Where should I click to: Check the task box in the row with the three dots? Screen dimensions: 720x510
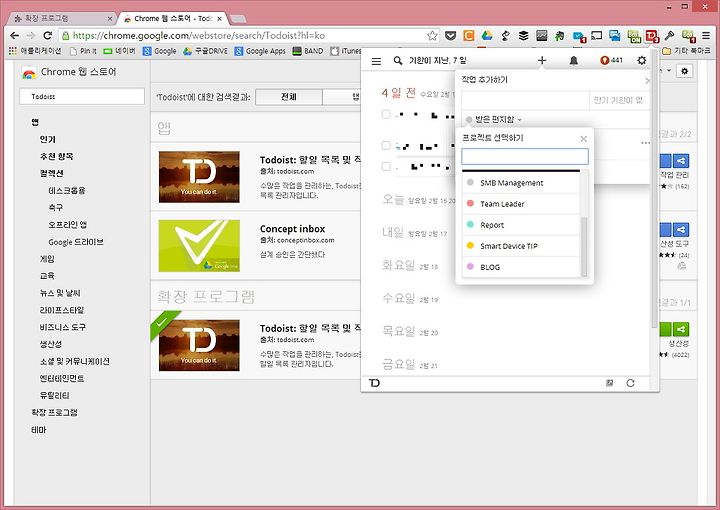pos(386,146)
